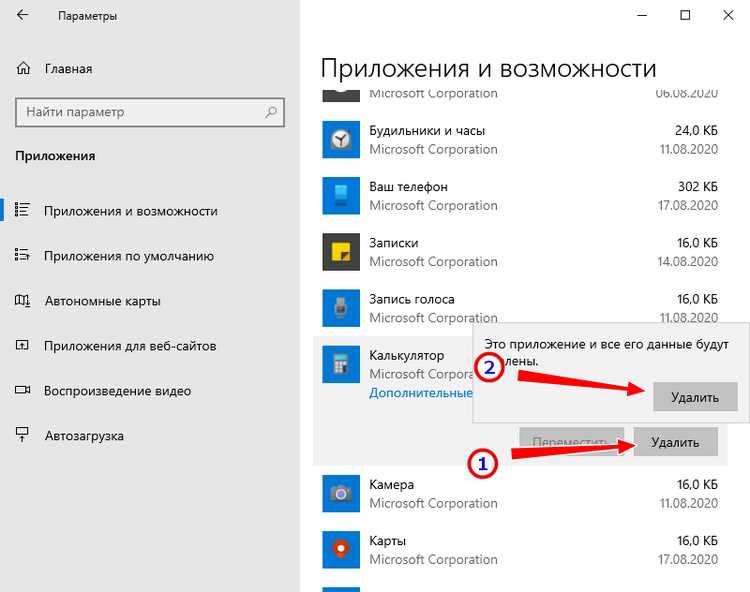Select the Запись голоса entry
The width and height of the screenshot is (750, 592).
pos(520,308)
